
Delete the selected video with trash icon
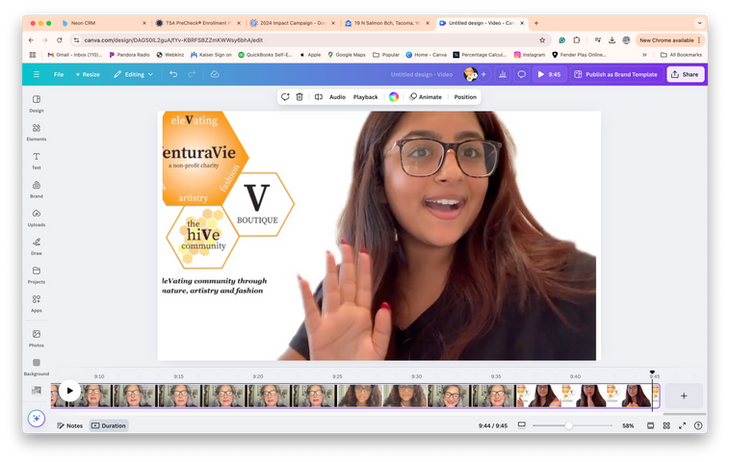(x=299, y=97)
